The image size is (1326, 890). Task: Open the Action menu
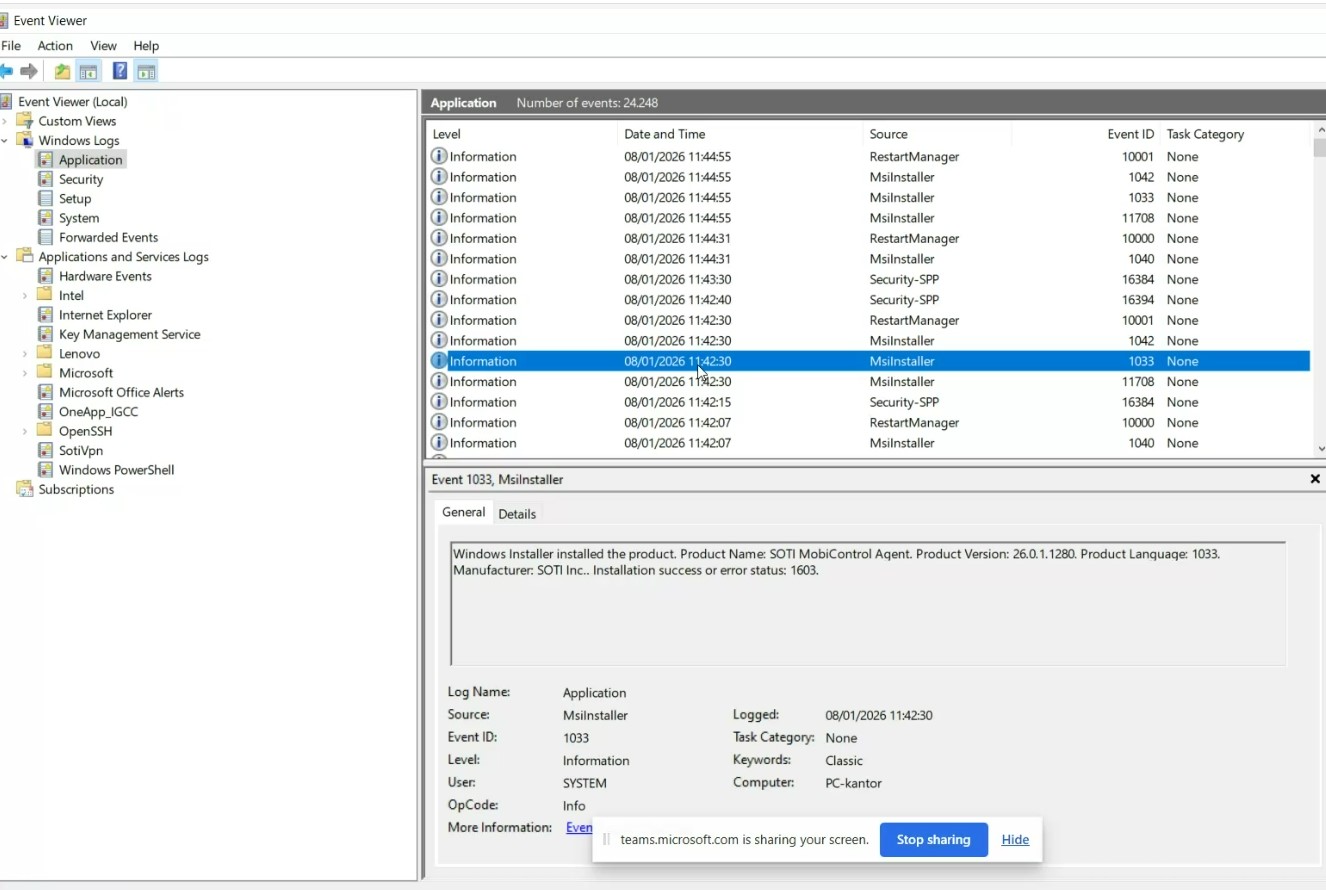point(55,45)
